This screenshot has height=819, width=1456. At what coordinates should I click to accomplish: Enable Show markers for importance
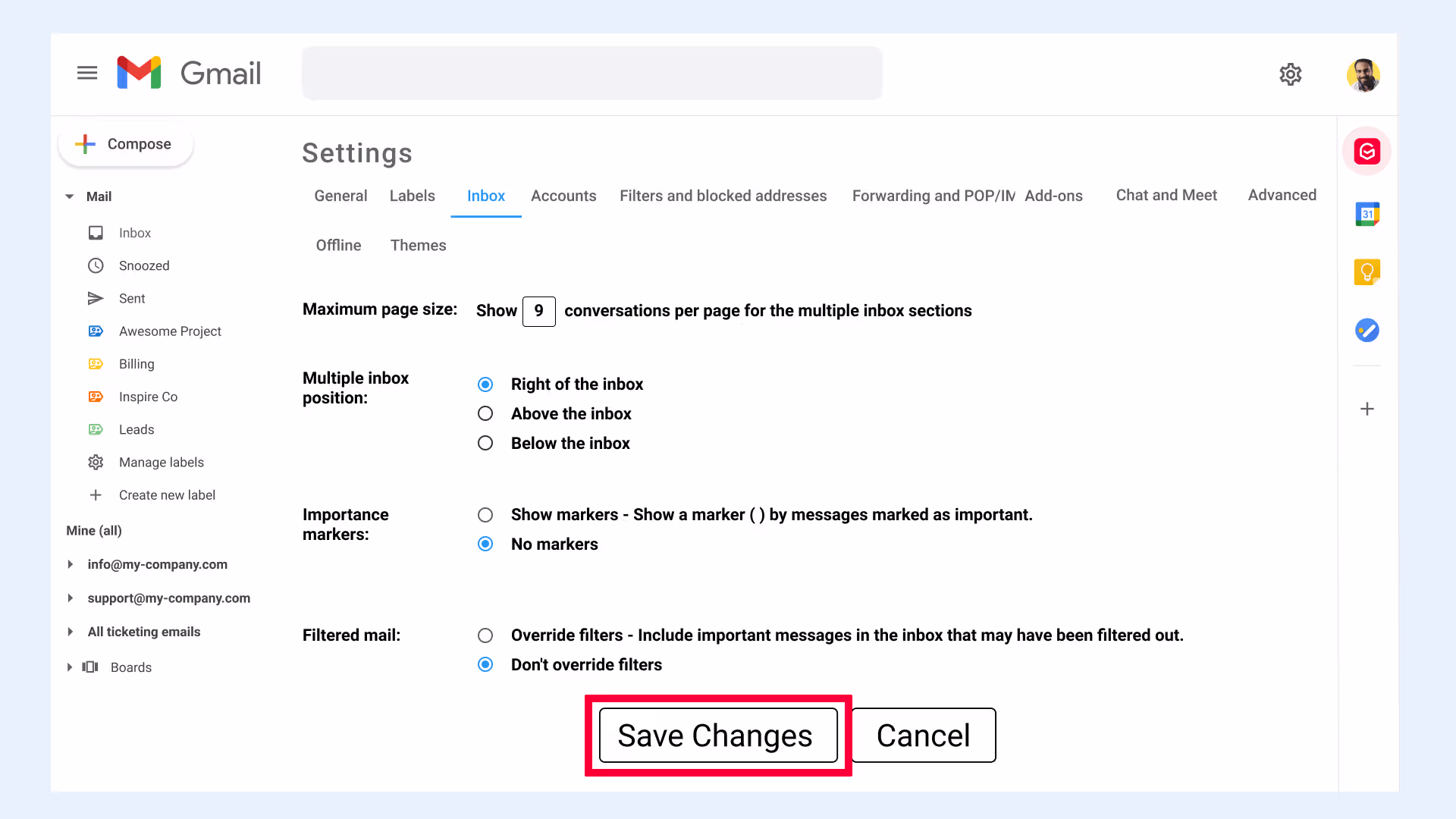tap(485, 514)
